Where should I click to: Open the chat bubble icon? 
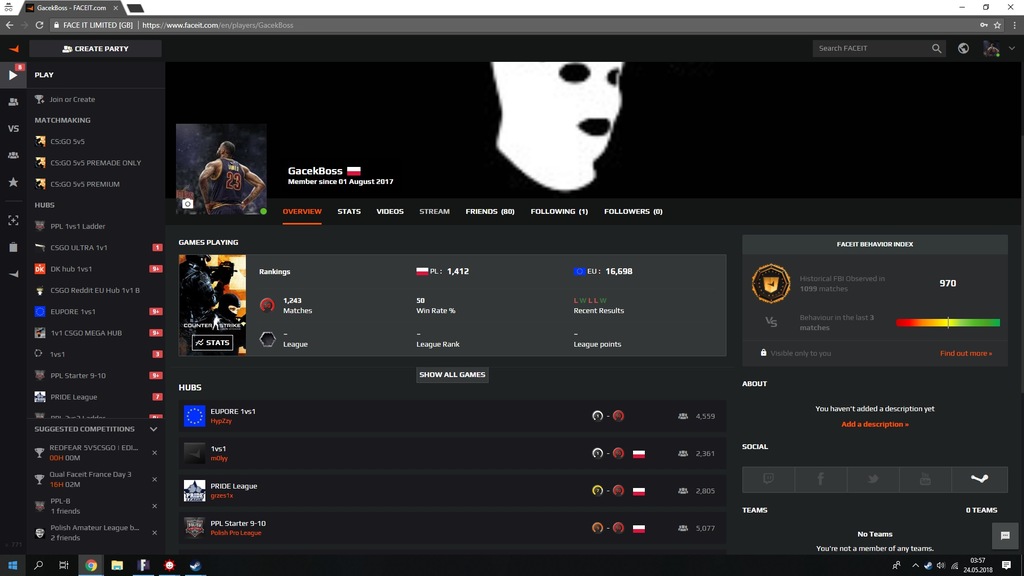point(1005,536)
